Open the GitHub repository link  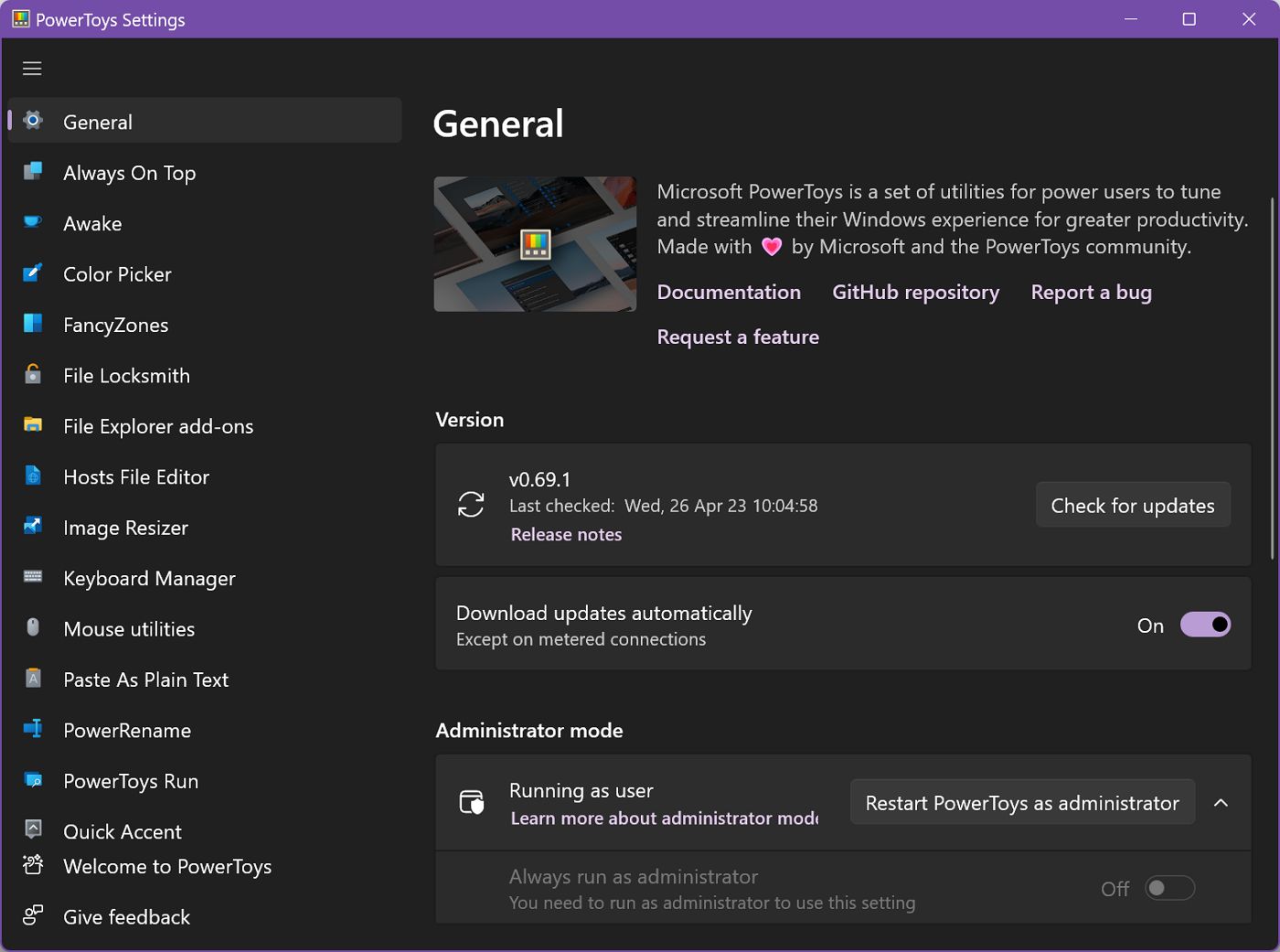click(915, 293)
